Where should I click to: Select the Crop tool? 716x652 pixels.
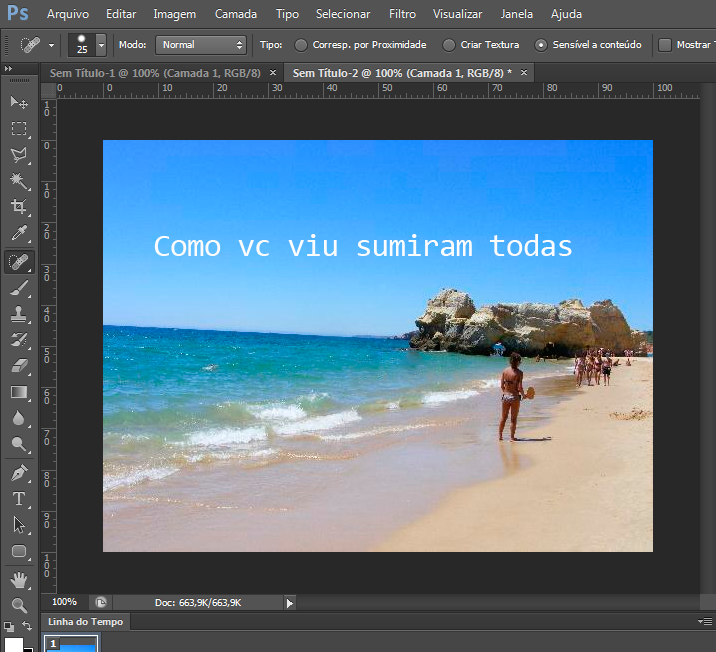19,206
